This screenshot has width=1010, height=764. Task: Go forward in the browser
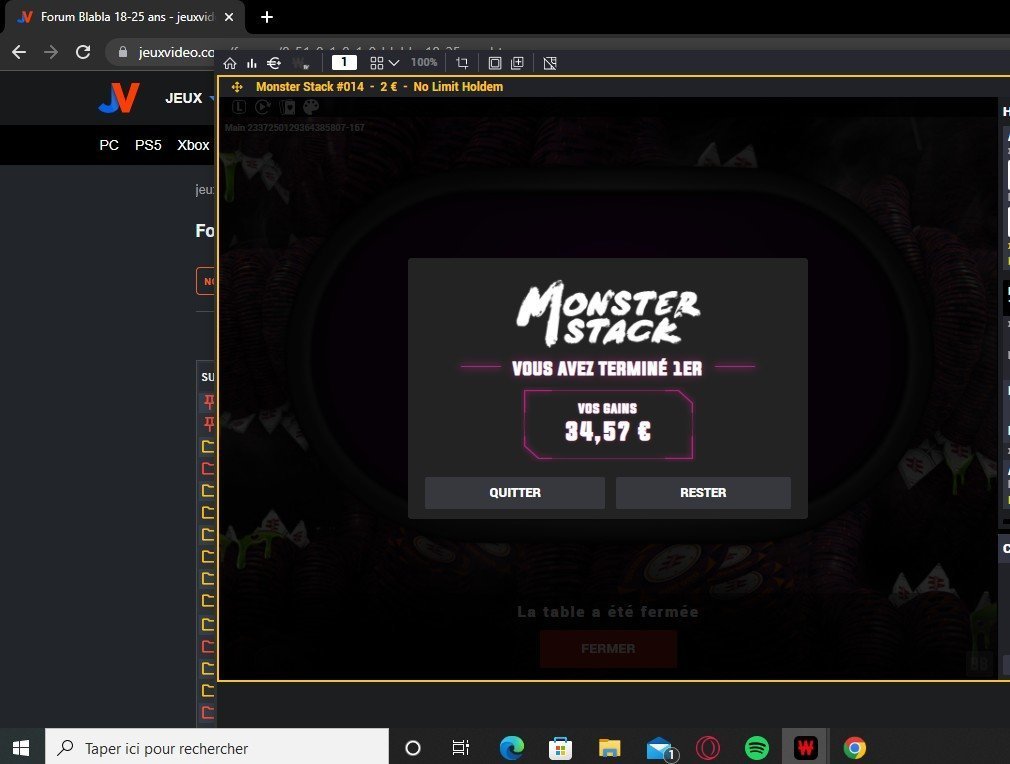[51, 52]
